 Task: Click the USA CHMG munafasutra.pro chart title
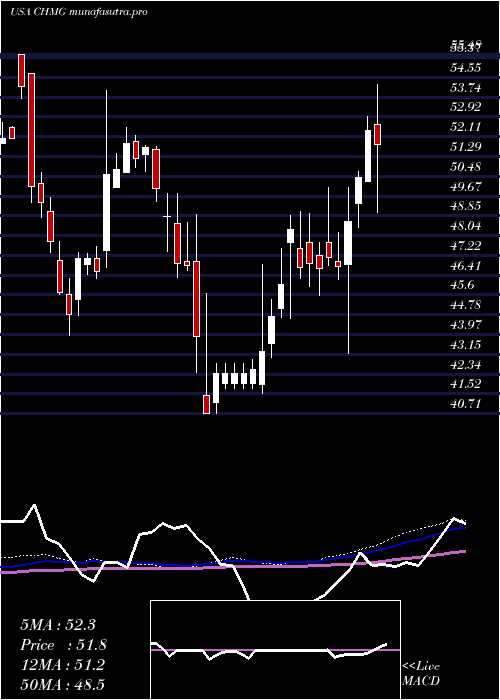(79, 12)
